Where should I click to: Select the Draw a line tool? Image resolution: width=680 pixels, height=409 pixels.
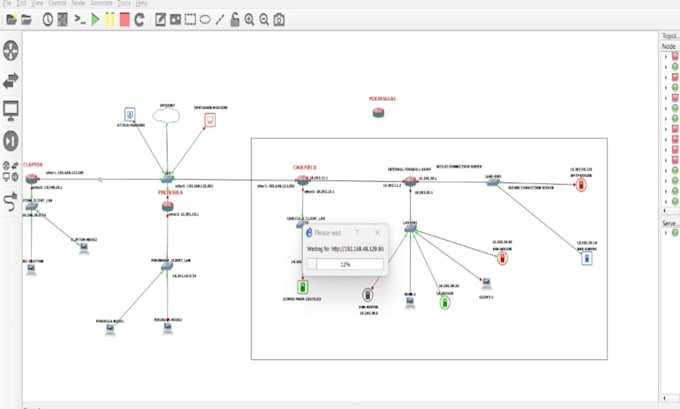[x=220, y=20]
